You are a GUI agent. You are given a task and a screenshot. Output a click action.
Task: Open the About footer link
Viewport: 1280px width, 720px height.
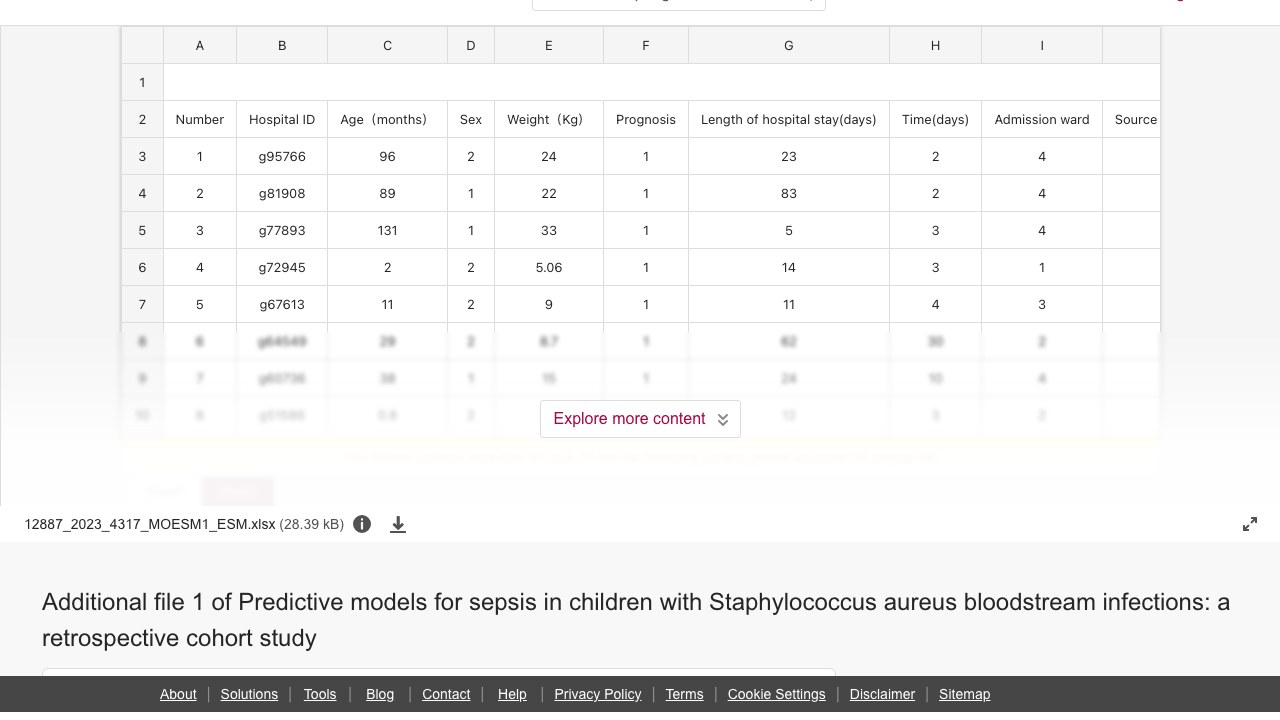(178, 694)
